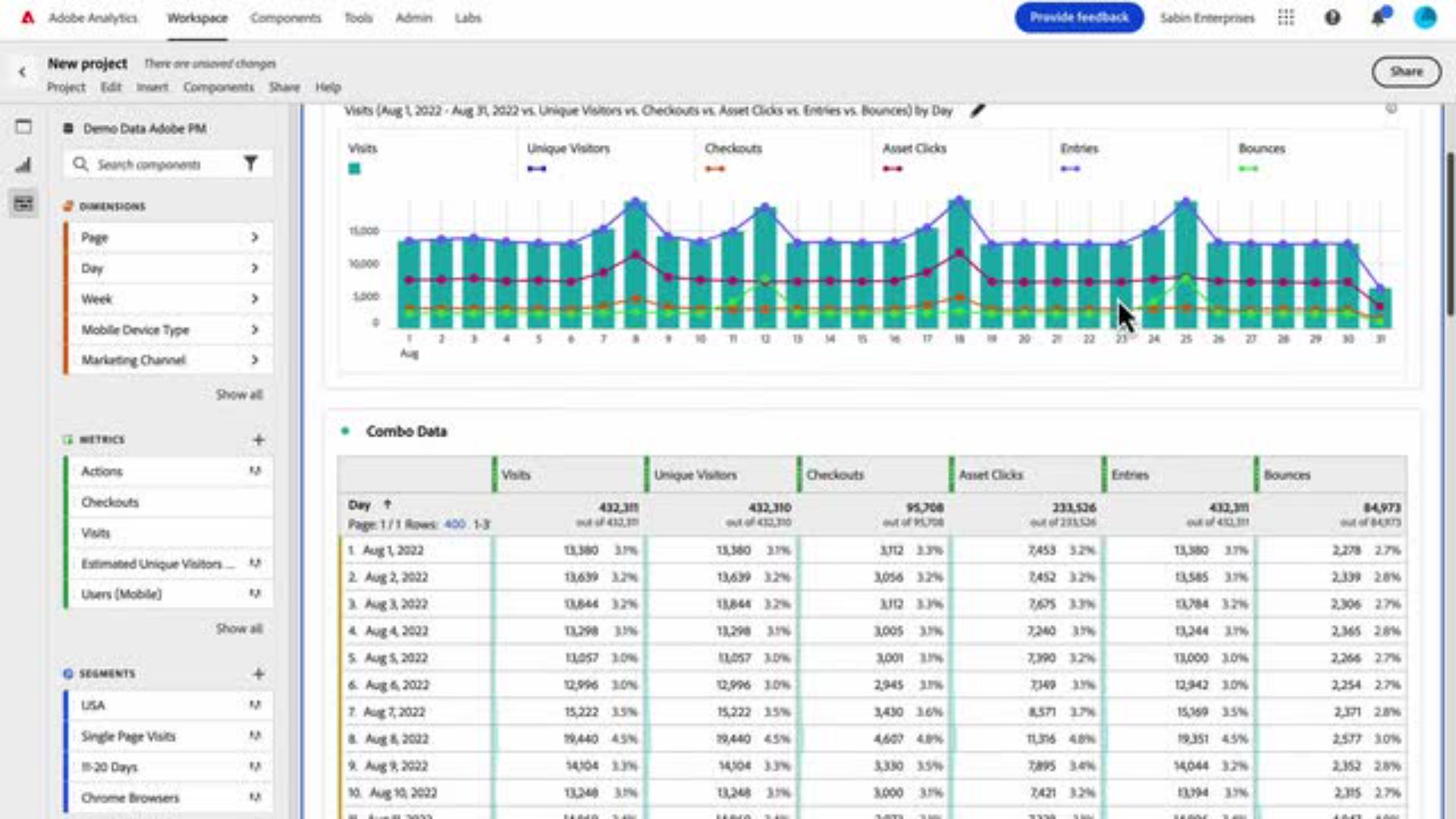Expand the Page dimension chevron
1456x819 pixels.
point(255,237)
